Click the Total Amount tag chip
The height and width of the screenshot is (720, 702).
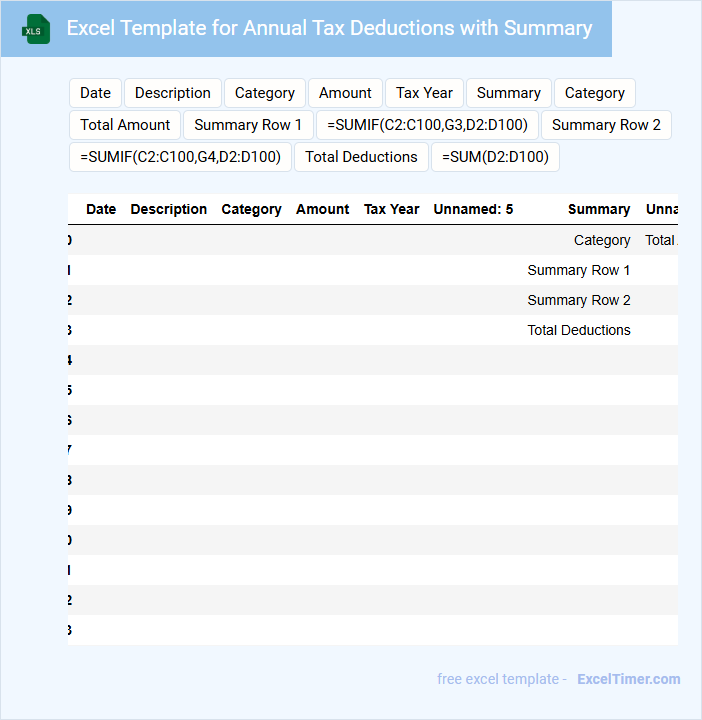(x=125, y=125)
